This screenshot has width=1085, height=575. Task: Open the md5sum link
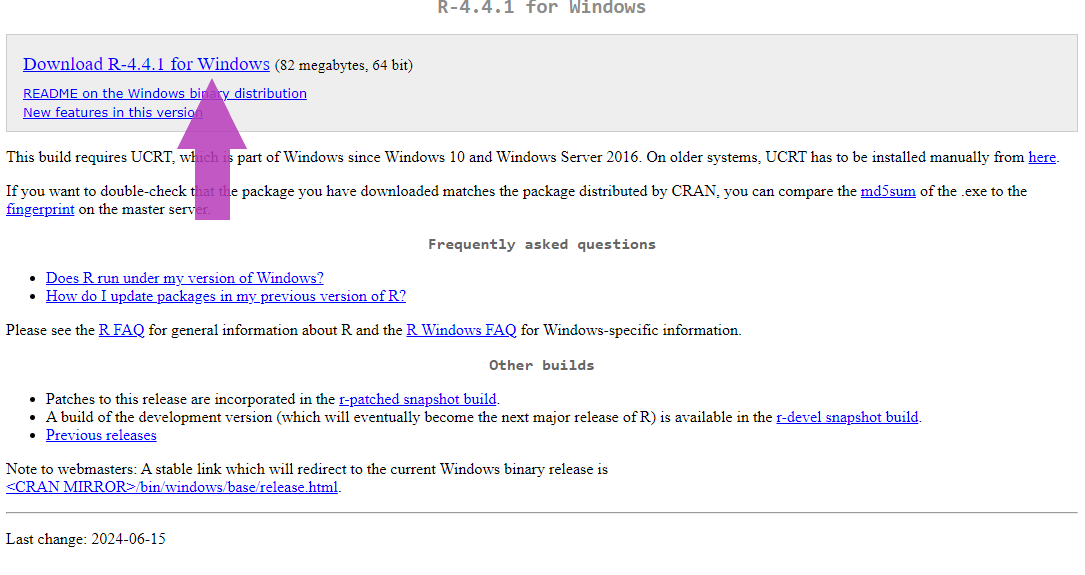[888, 191]
